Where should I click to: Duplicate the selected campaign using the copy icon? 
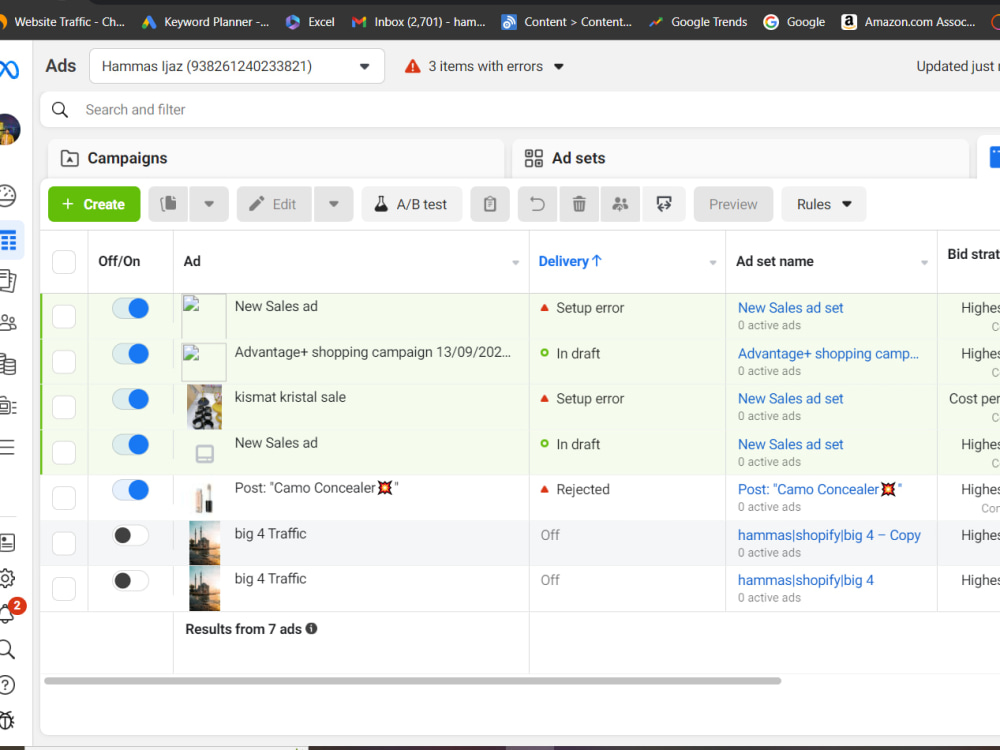pyautogui.click(x=167, y=204)
